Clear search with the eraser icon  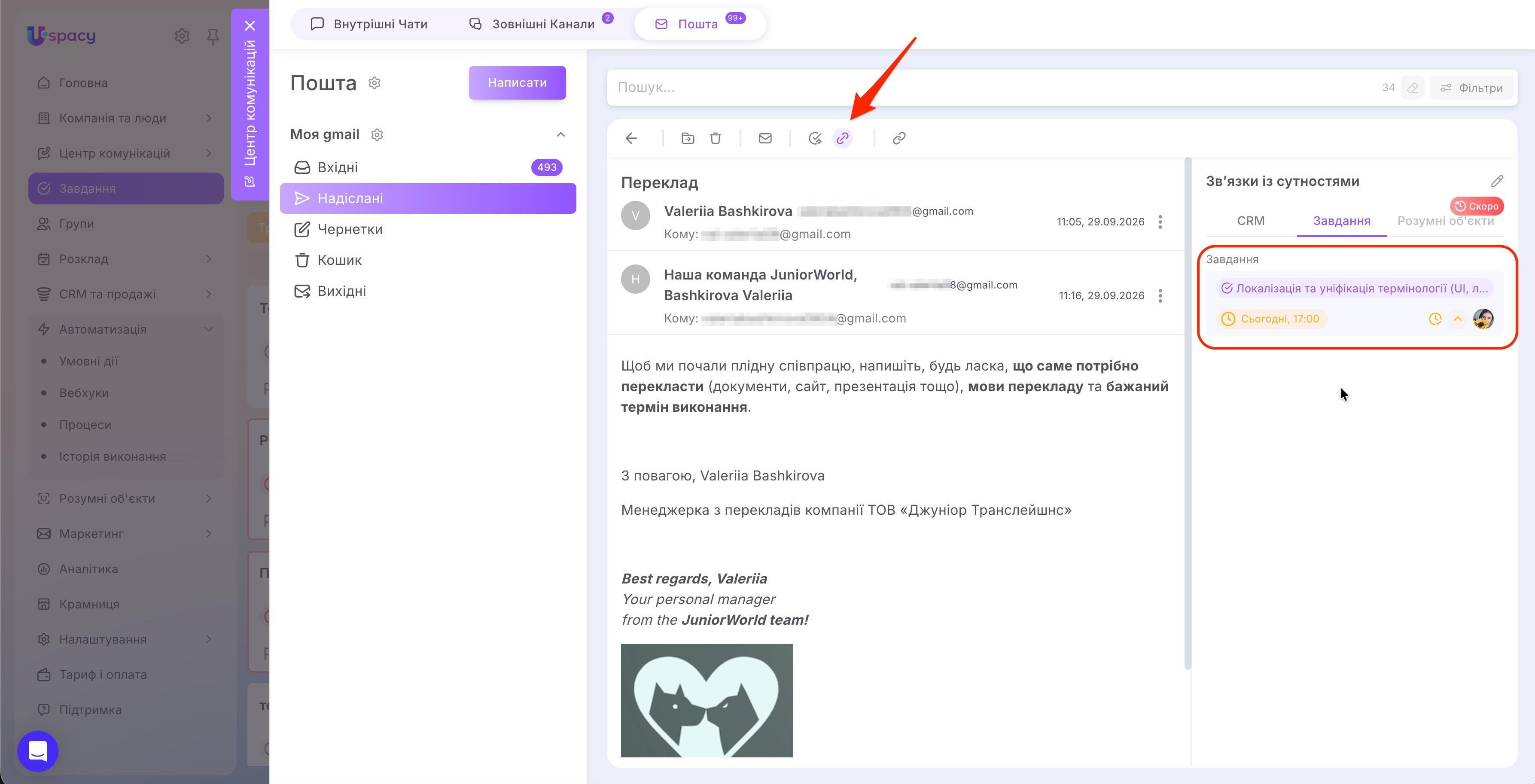tap(1412, 88)
